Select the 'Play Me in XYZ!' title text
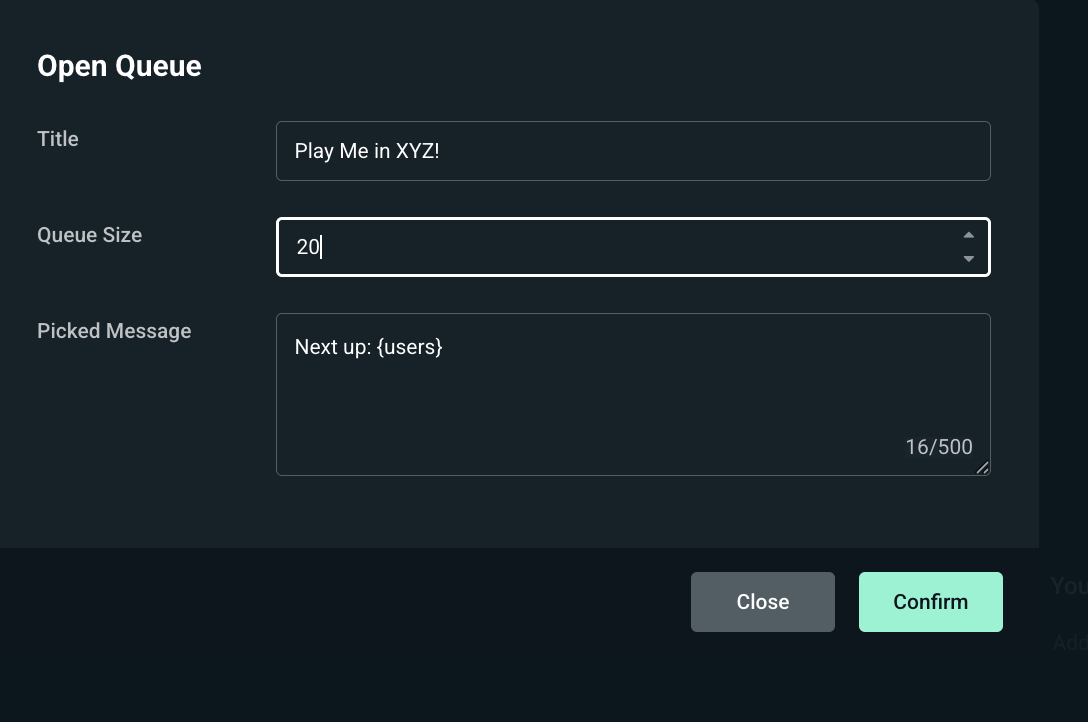 pos(369,150)
